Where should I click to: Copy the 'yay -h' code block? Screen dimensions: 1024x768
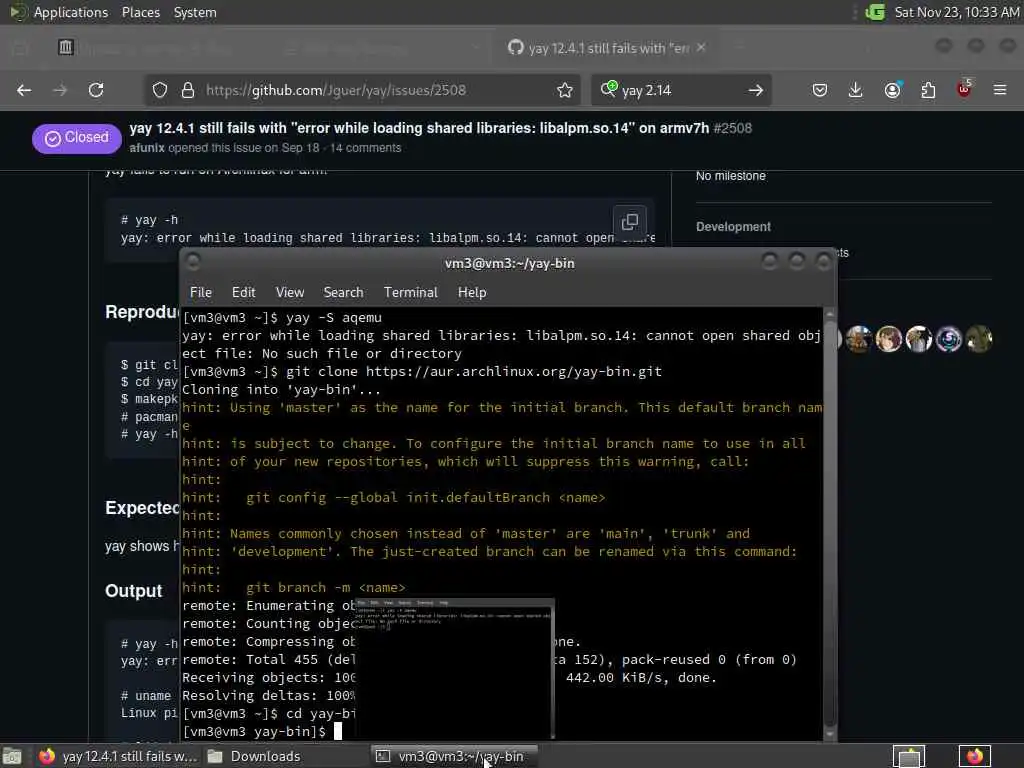point(630,222)
